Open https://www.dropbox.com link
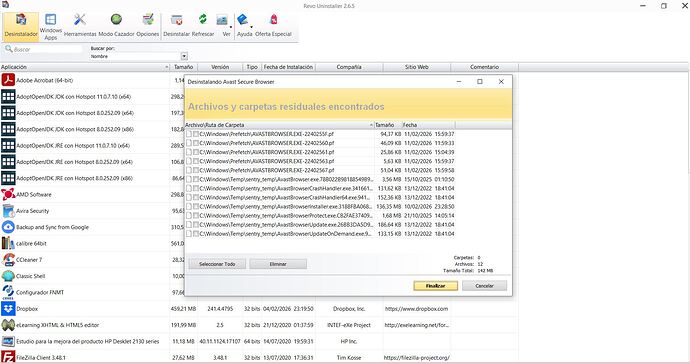This screenshot has width=690, height=363. coord(416,309)
